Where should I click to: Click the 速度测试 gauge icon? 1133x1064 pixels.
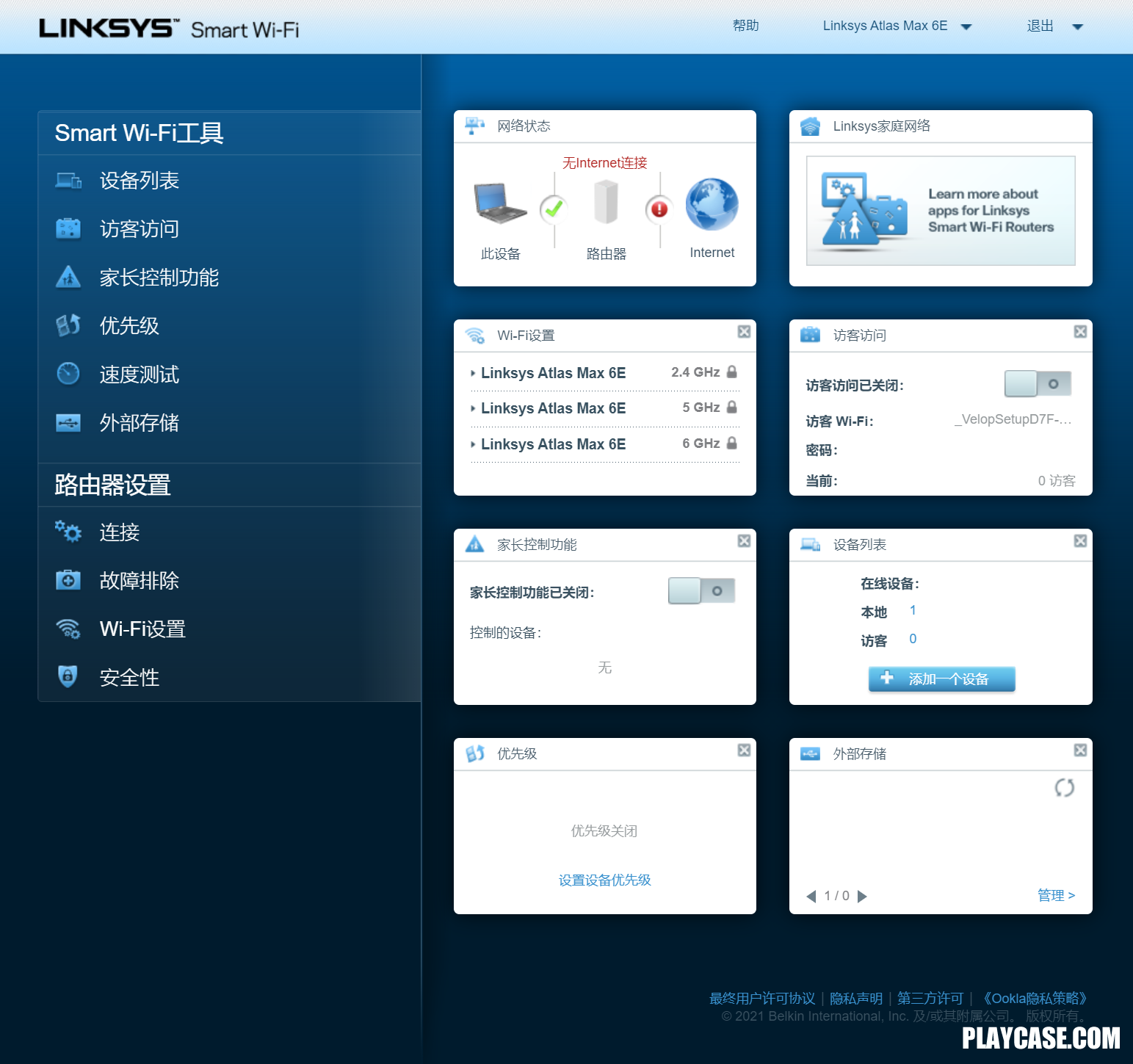tap(68, 374)
